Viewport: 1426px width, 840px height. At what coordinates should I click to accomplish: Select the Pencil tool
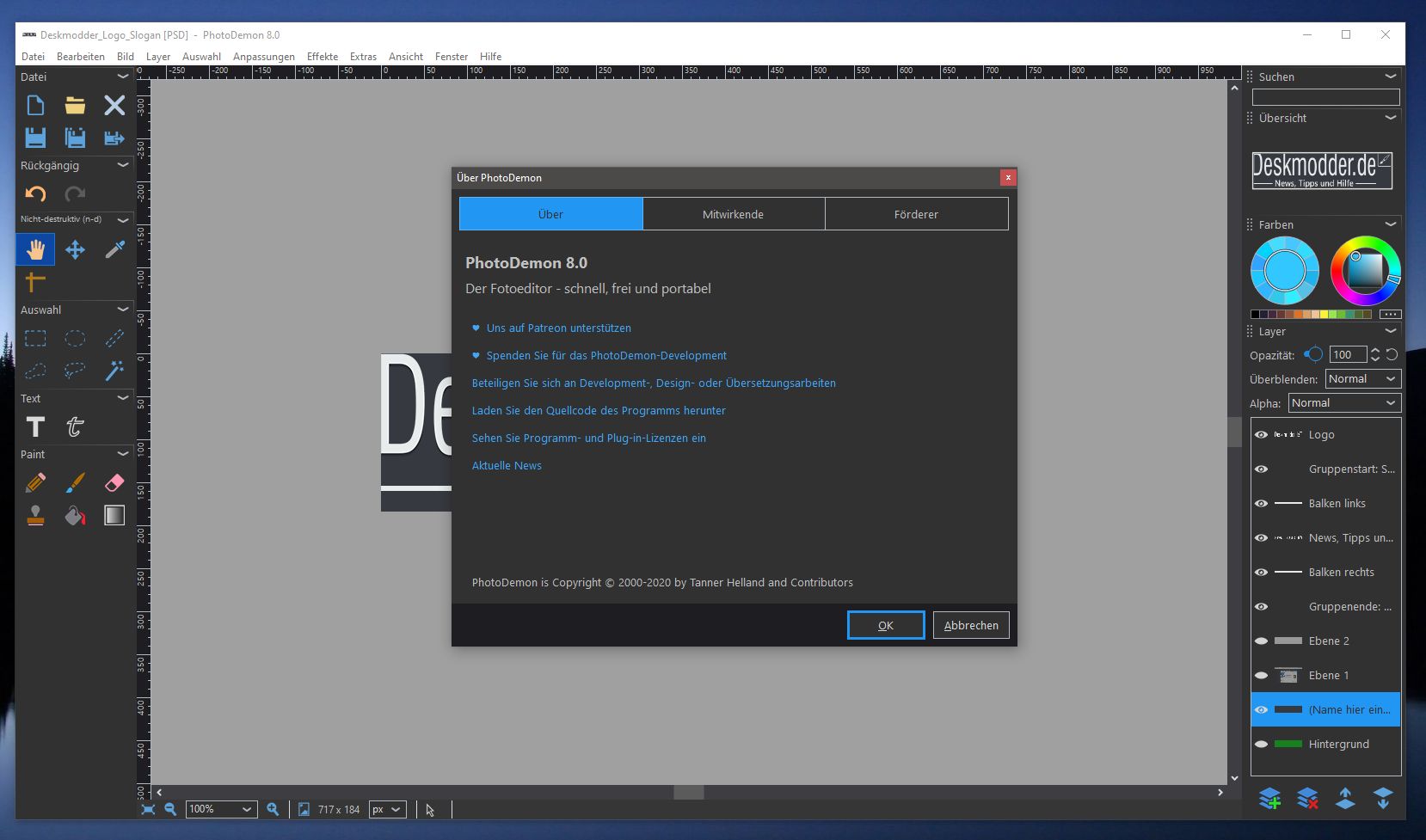point(35,483)
